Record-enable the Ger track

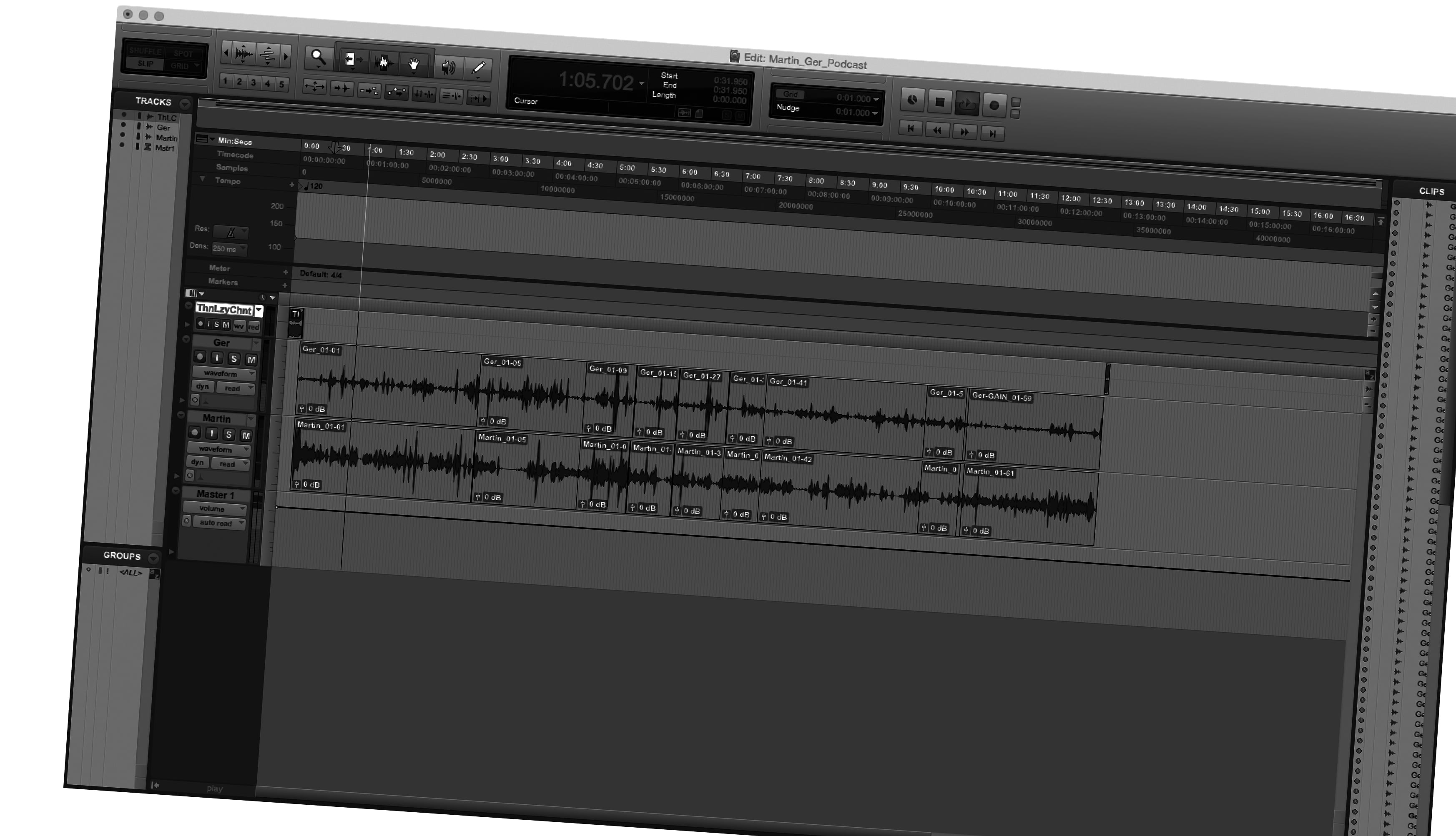tap(199, 357)
